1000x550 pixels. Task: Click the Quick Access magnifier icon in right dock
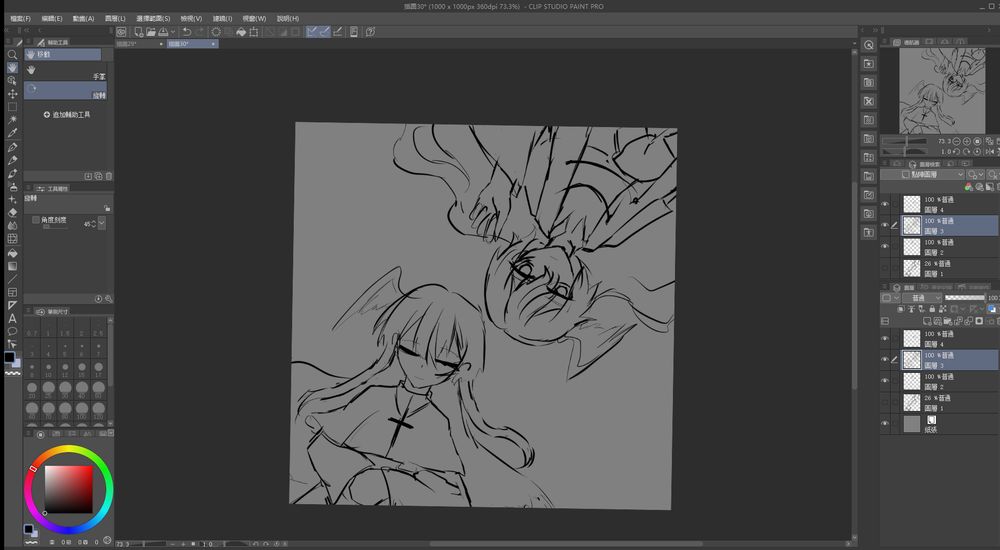coord(869,45)
